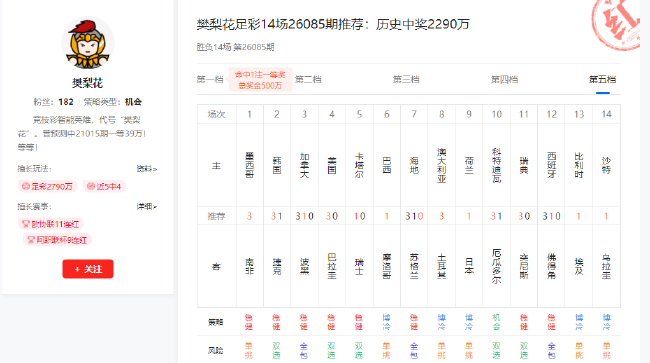
Task: Click away team 瑞士 in match 5
Action: 359,266
